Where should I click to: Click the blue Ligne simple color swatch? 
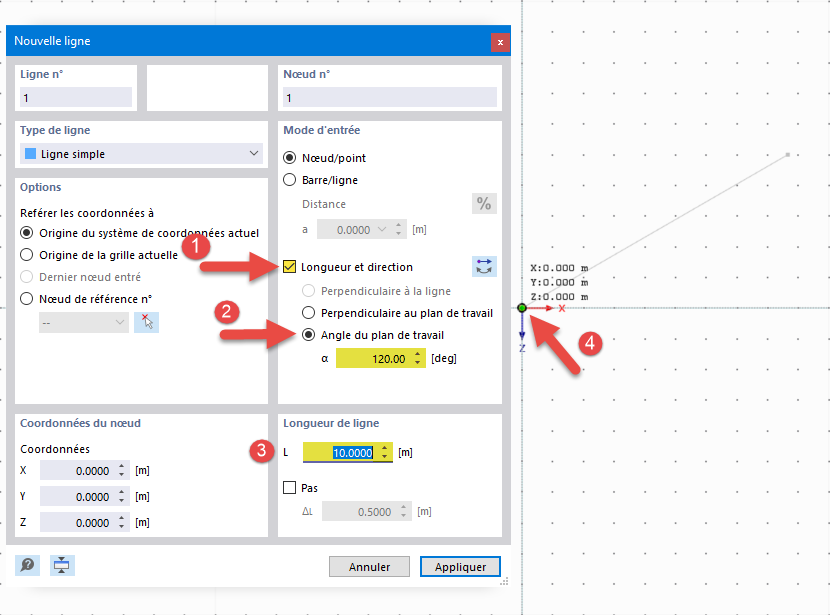pyautogui.click(x=31, y=153)
